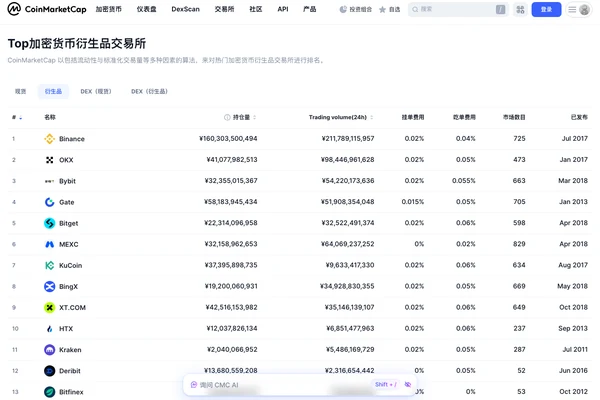600x400 pixels.
Task: Click the blue 登录 button
Action: click(x=546, y=10)
